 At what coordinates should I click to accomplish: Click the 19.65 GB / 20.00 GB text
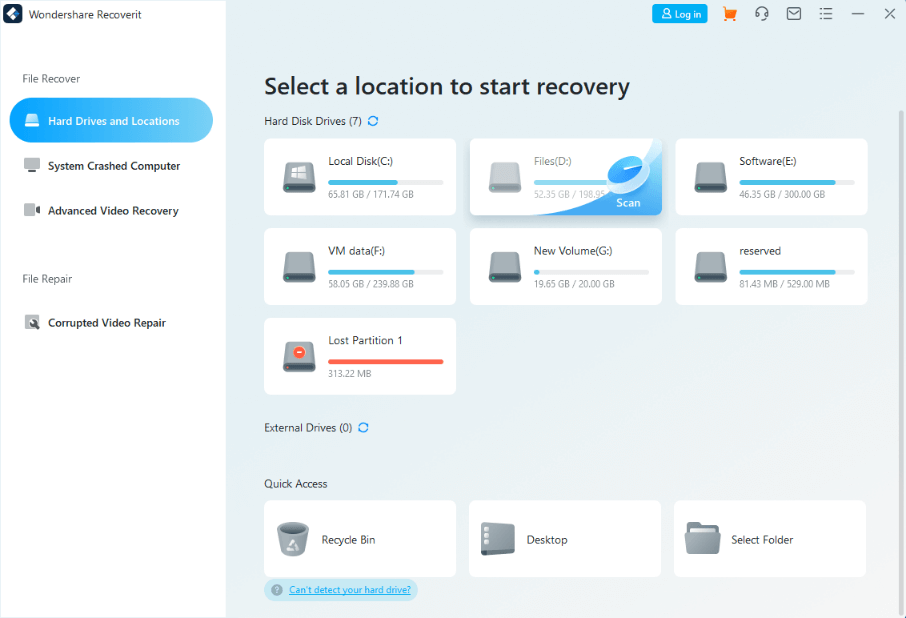tap(574, 284)
